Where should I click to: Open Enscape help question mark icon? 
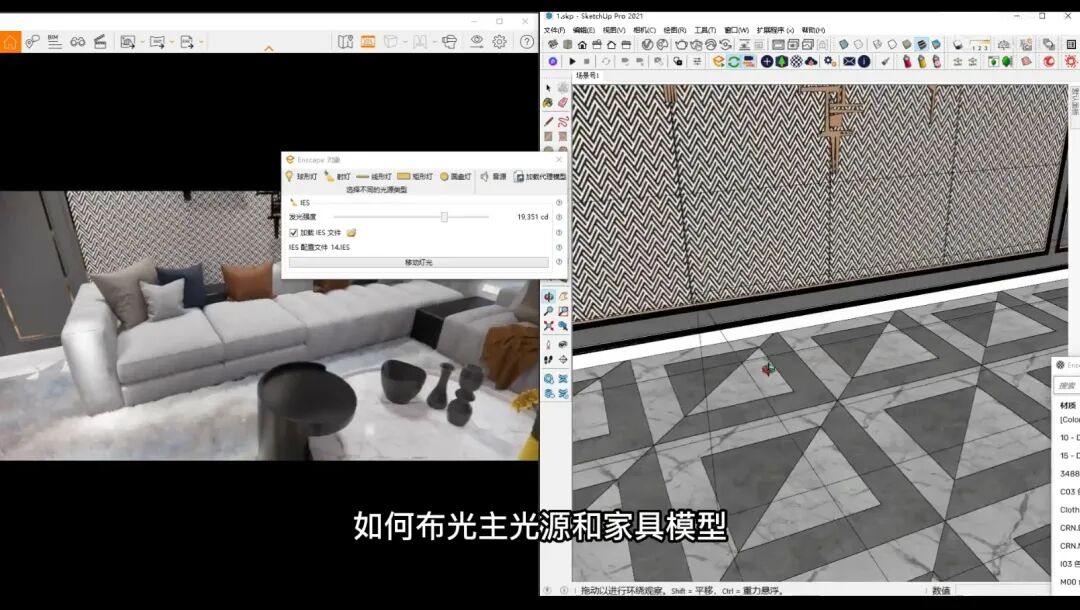tap(527, 42)
